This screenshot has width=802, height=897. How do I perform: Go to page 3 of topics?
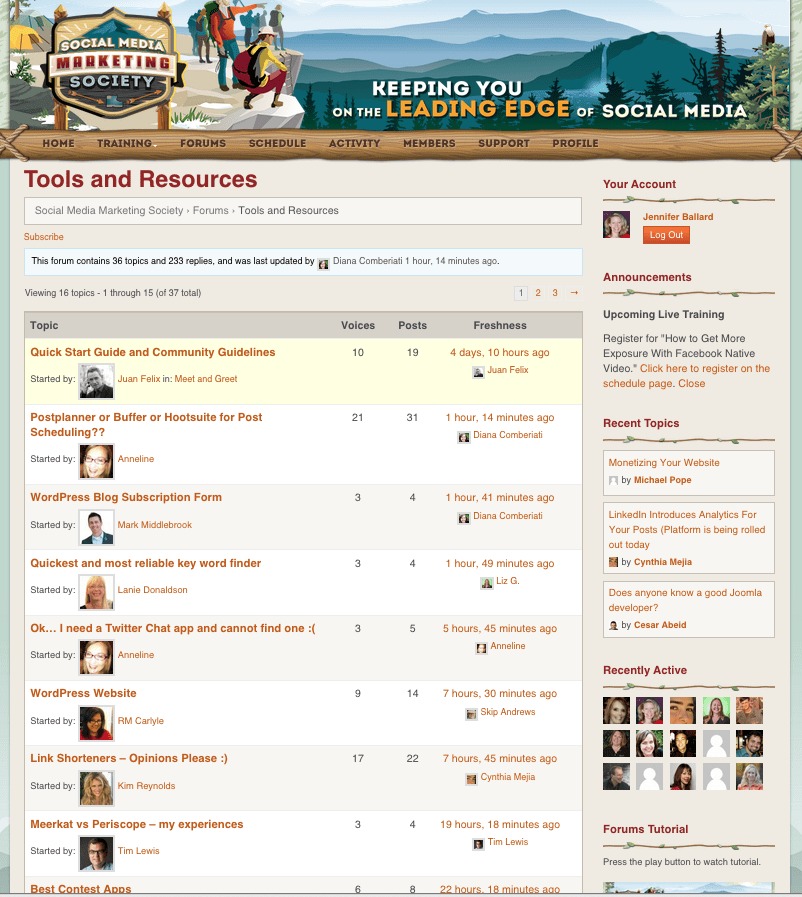(x=555, y=293)
